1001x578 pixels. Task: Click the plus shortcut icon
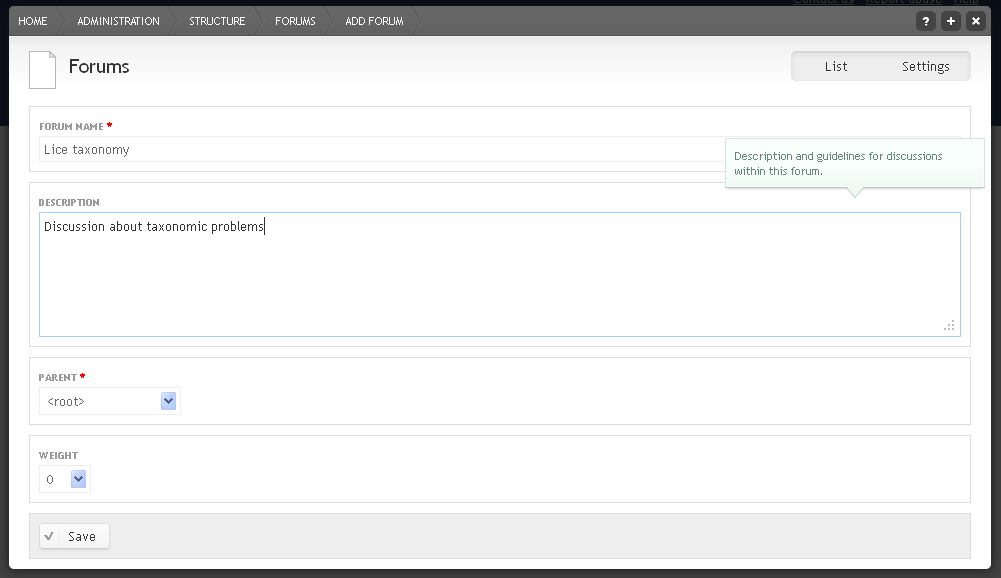951,21
